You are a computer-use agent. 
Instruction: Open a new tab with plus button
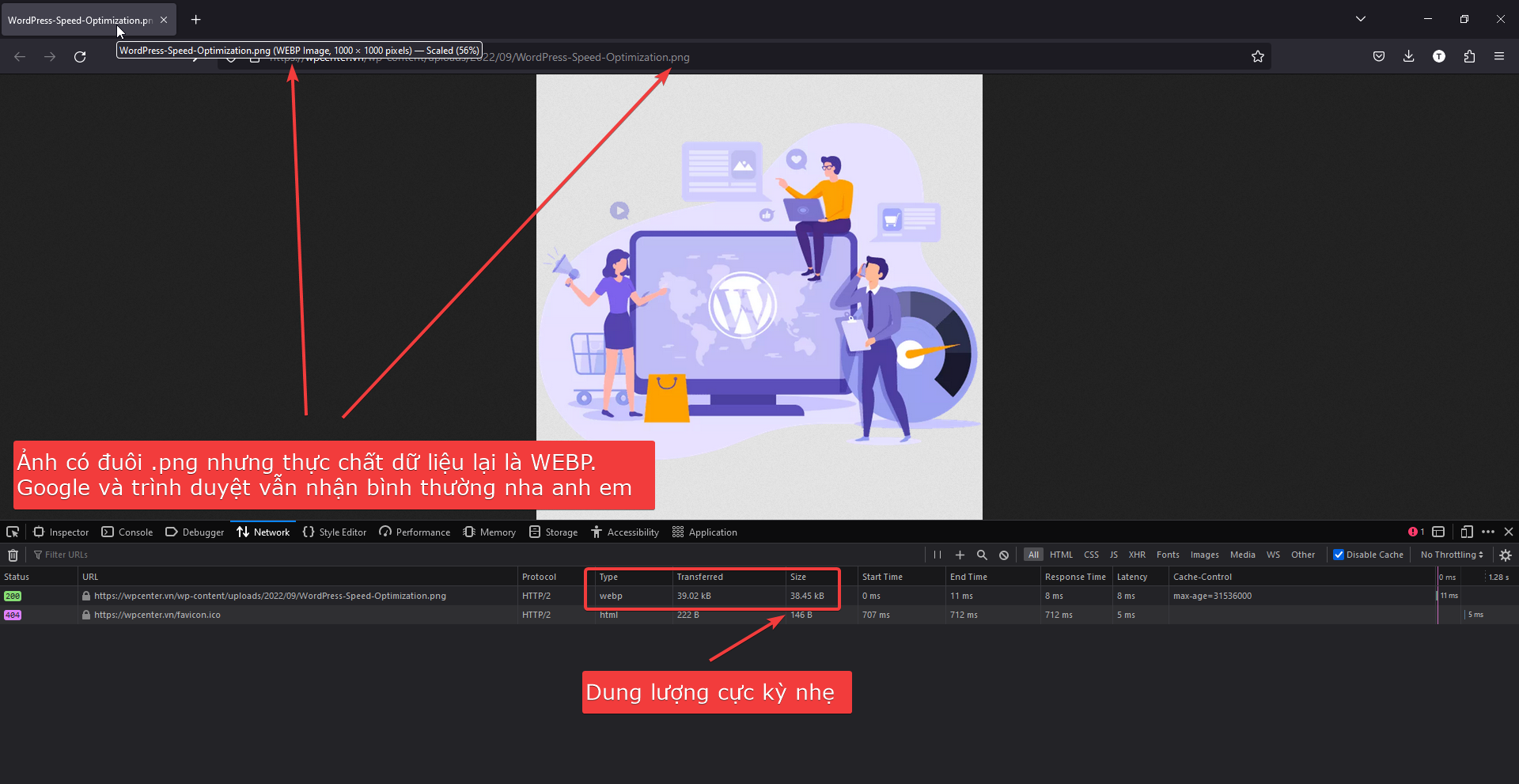tap(196, 20)
